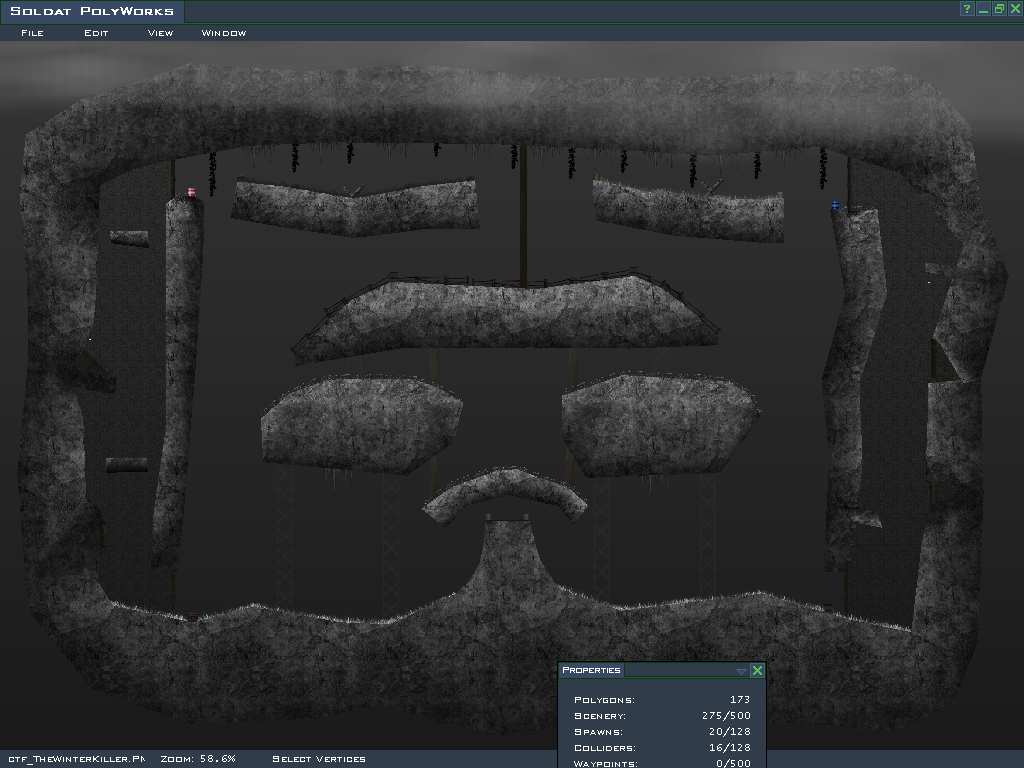Minimize the PolyWorks window
The image size is (1024, 768).
984,9
